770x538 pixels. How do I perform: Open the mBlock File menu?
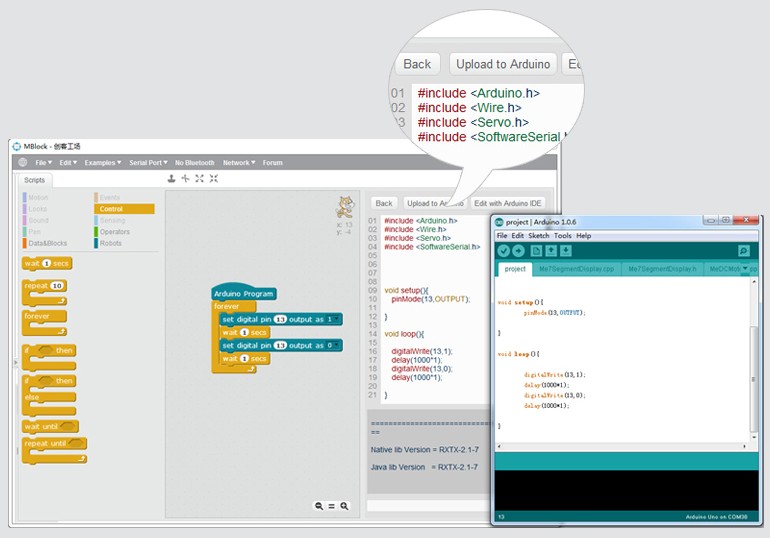pyautogui.click(x=43, y=162)
